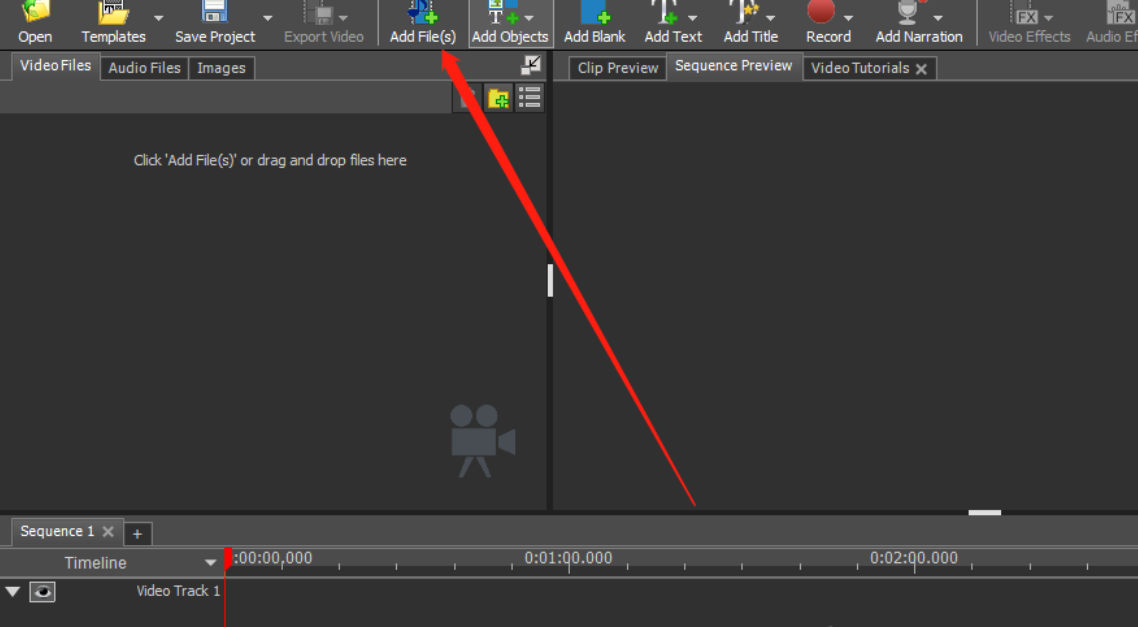This screenshot has height=627, width=1138.
Task: Open the Video Effects FX button
Action: (x=1028, y=24)
